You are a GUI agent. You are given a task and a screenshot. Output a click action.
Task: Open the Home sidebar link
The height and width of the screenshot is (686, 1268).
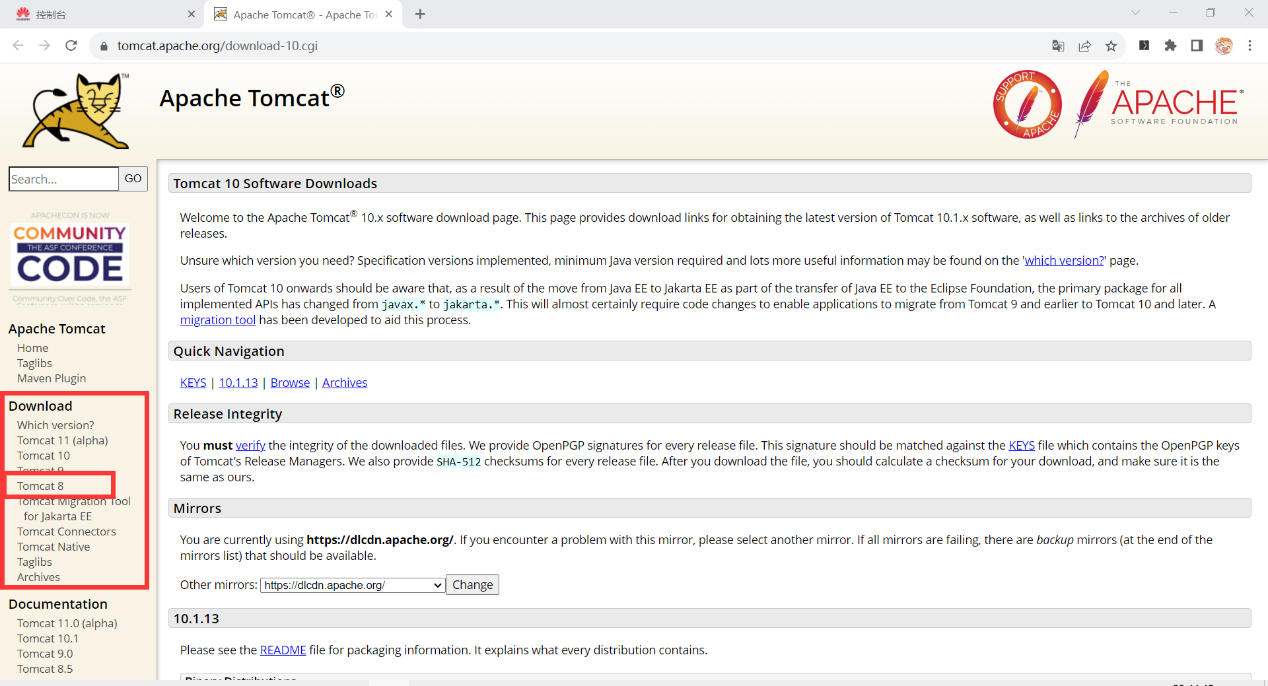[33, 348]
